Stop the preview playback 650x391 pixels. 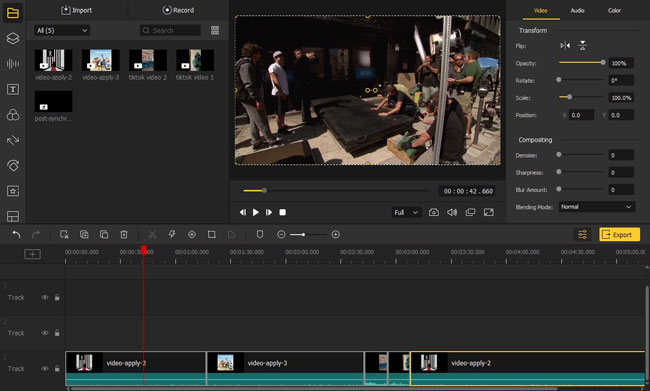(x=282, y=212)
